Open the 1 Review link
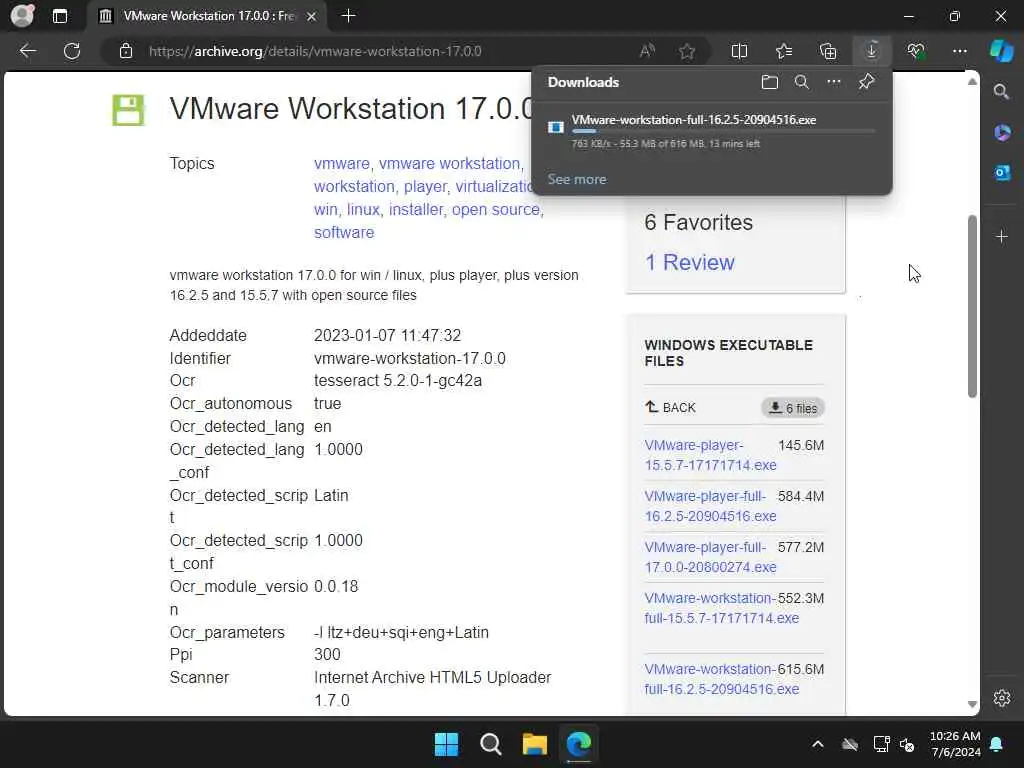The height and width of the screenshot is (768, 1024). pos(690,263)
